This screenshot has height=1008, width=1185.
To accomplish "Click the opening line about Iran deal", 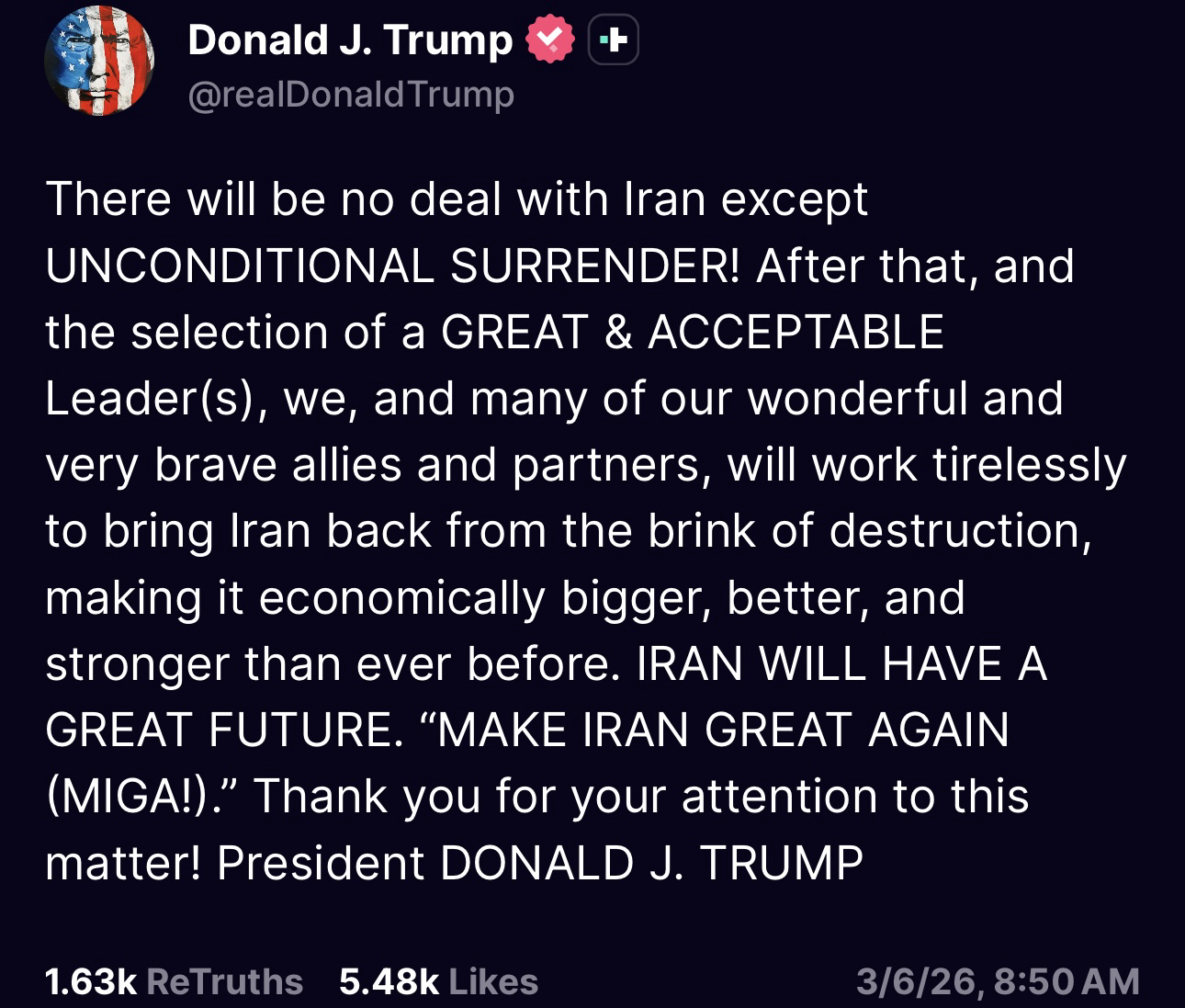I will point(457,199).
